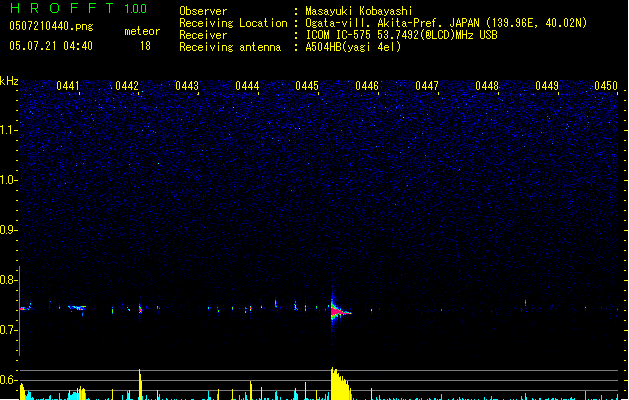Click the 0442 time marker
Image resolution: width=629 pixels, height=400 pixels.
(x=127, y=86)
